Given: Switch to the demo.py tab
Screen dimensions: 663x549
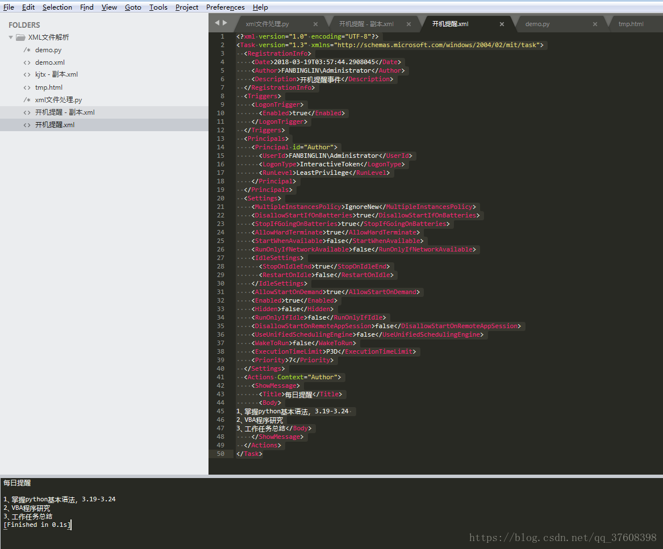Looking at the screenshot, I should (x=537, y=24).
